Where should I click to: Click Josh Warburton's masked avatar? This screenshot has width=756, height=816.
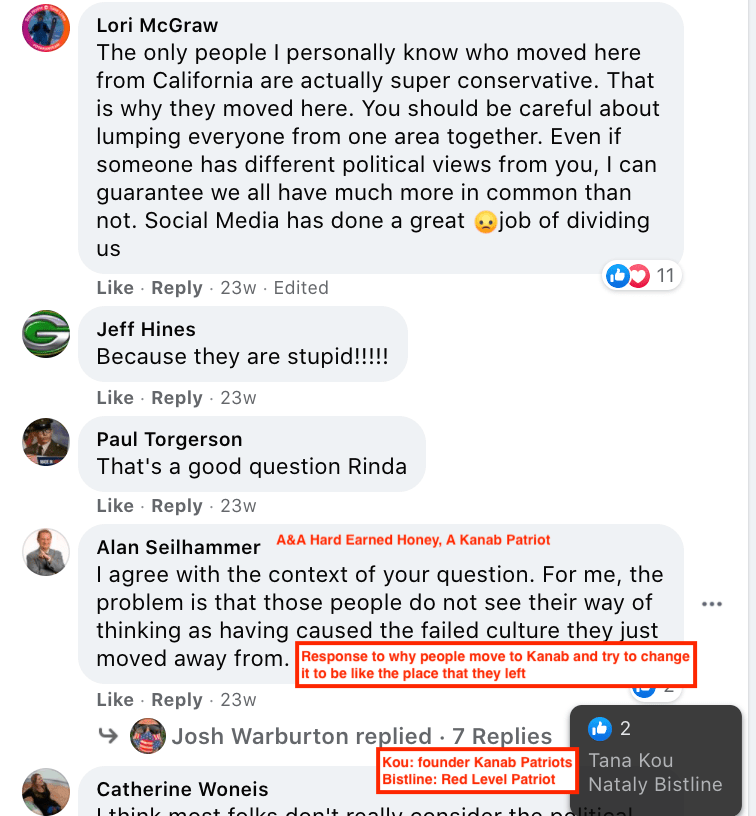point(148,736)
